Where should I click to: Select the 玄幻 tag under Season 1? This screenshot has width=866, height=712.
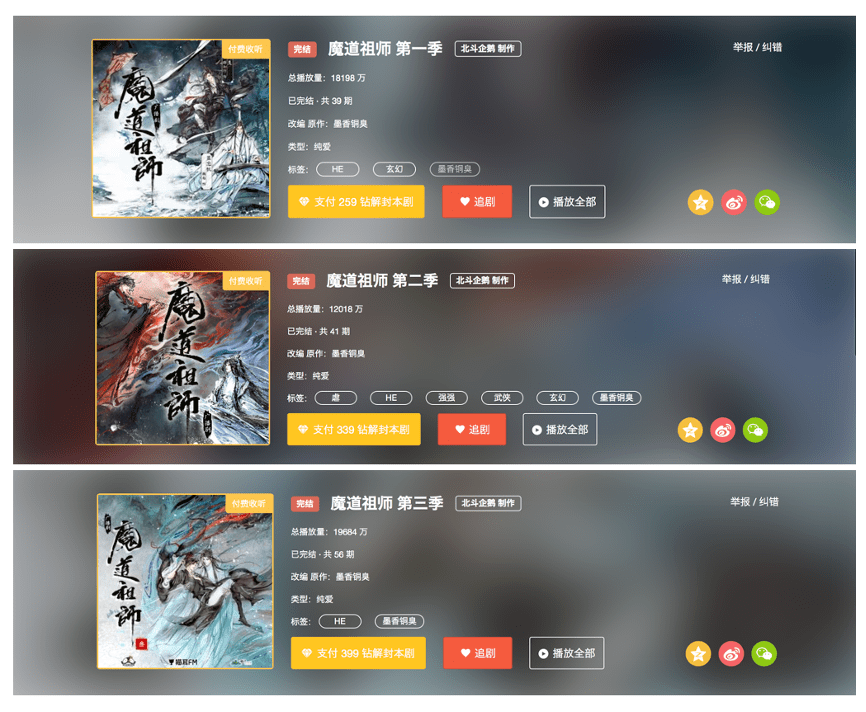394,169
